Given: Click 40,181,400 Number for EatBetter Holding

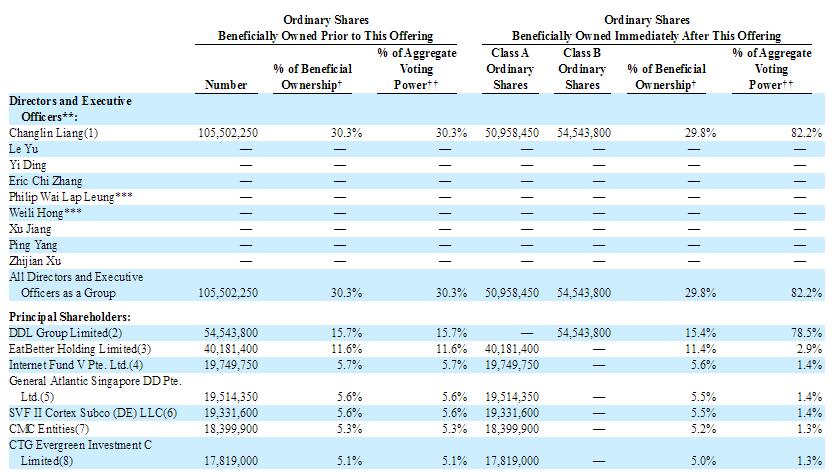Looking at the screenshot, I should click(231, 349).
